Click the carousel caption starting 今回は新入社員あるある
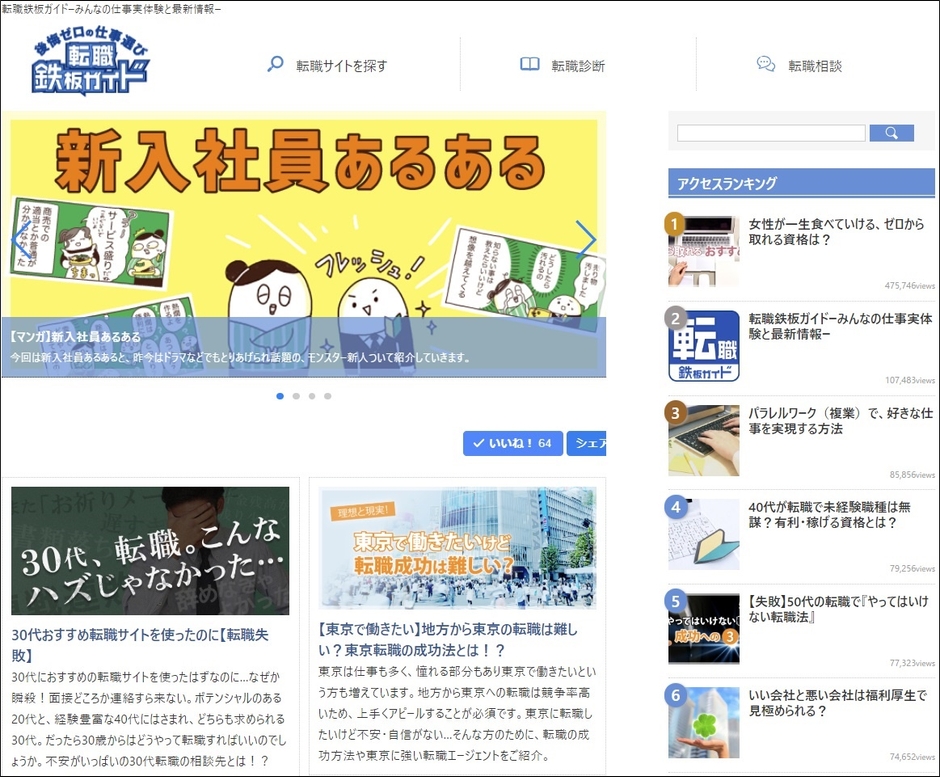The width and height of the screenshot is (940, 777). pyautogui.click(x=240, y=357)
